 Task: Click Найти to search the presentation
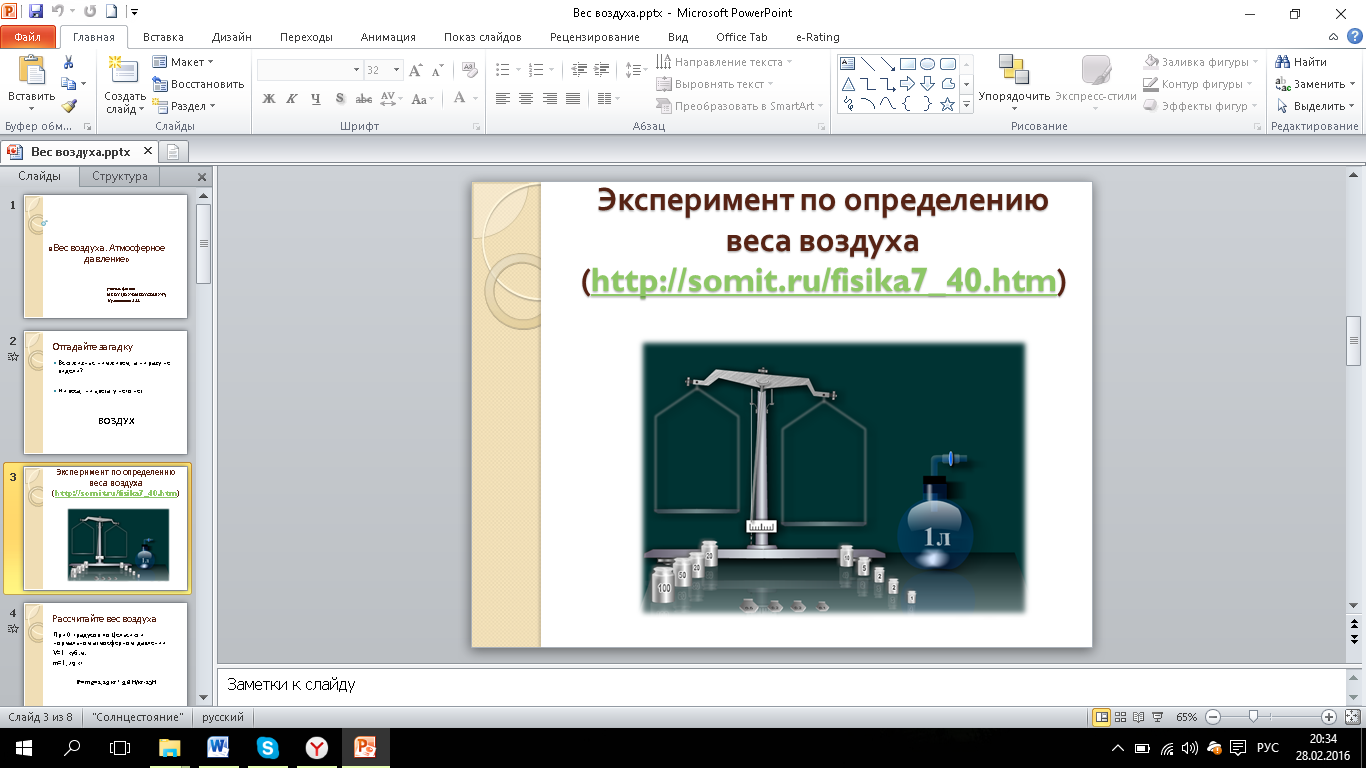coord(1302,62)
